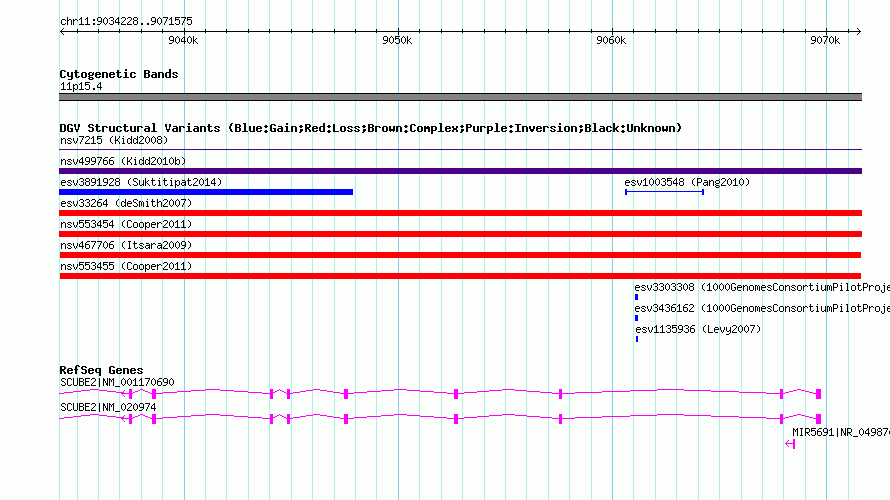Click the DGV Structural Variants track title
Screen dimensions: 890x500
(371, 128)
